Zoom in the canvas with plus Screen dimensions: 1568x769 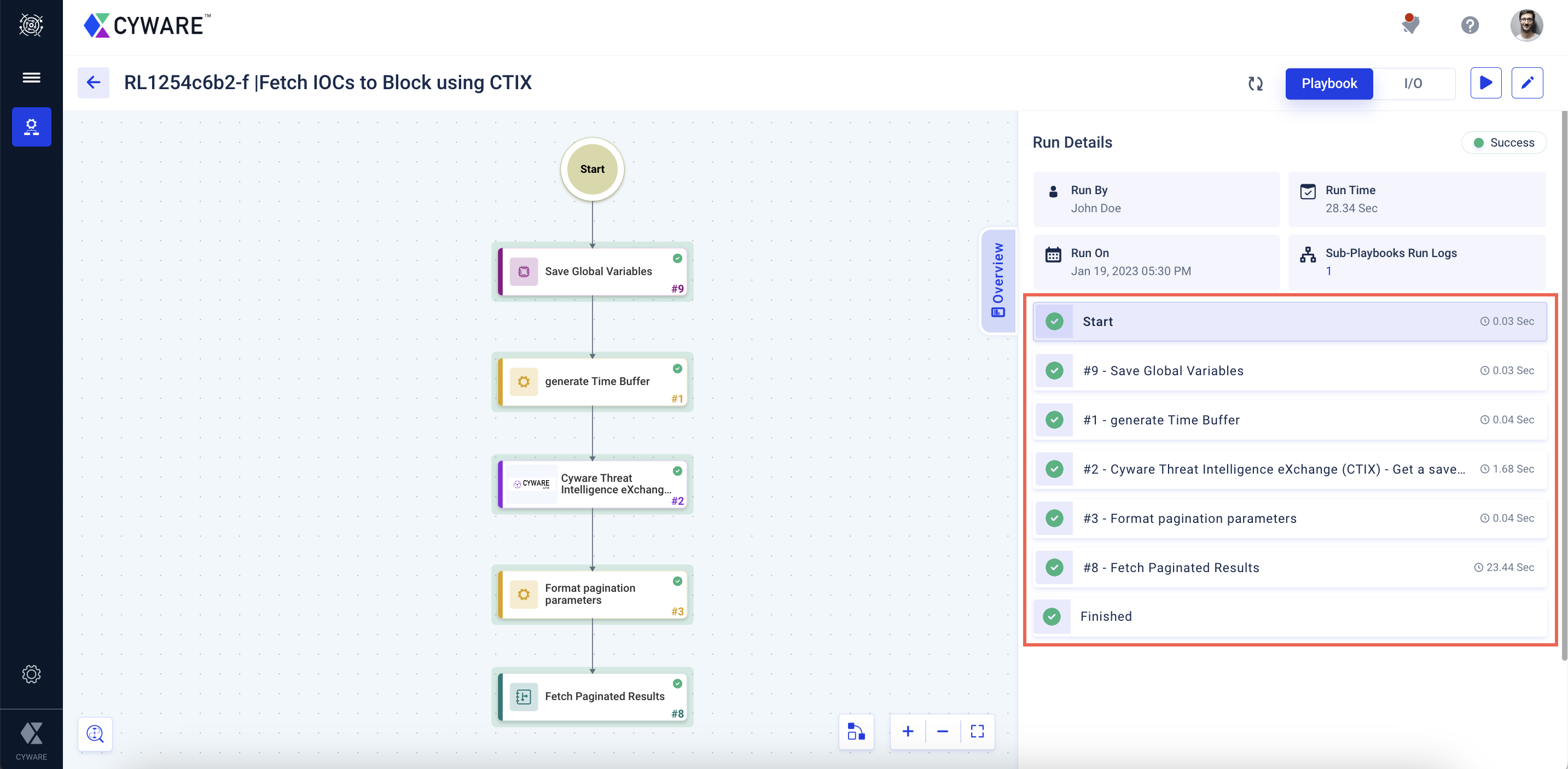pyautogui.click(x=908, y=731)
